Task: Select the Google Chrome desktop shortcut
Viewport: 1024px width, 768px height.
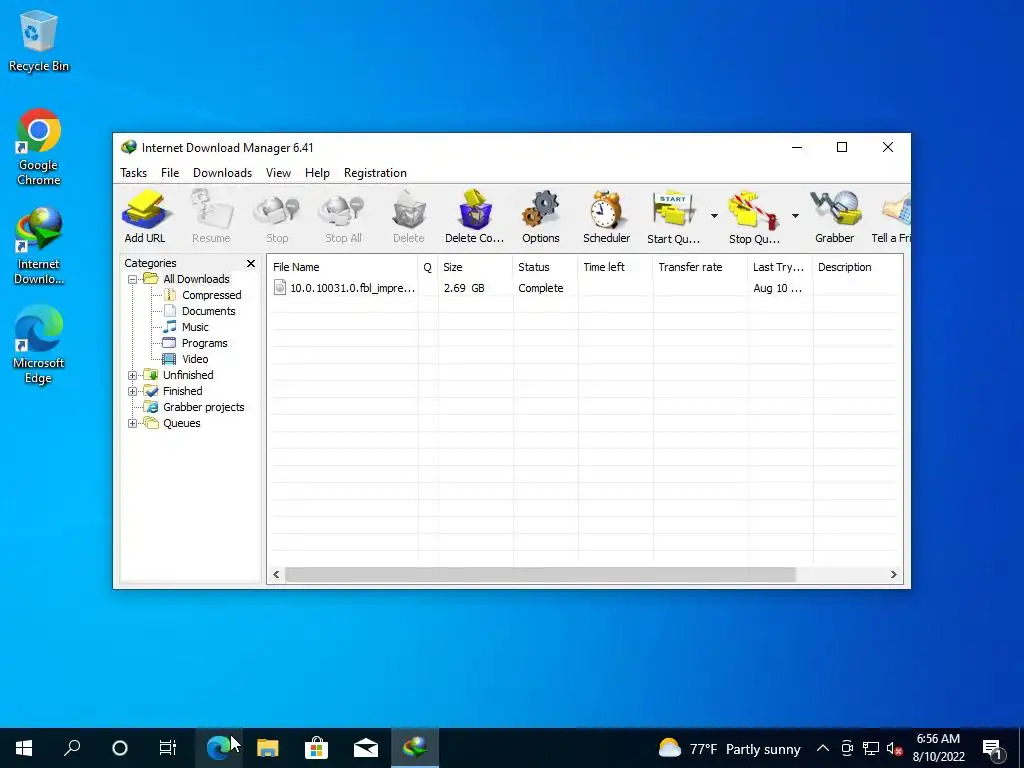Action: (x=39, y=147)
